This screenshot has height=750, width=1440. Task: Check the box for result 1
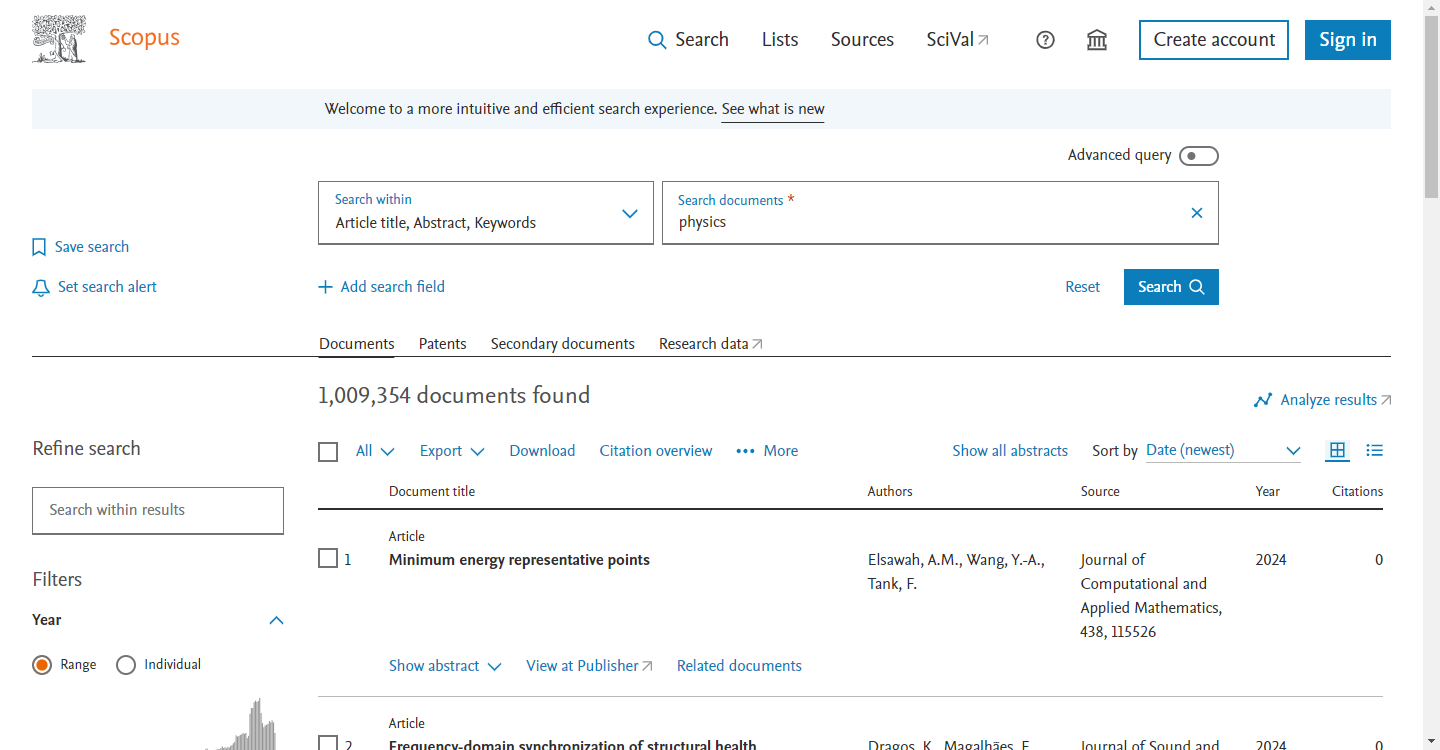pyautogui.click(x=328, y=558)
